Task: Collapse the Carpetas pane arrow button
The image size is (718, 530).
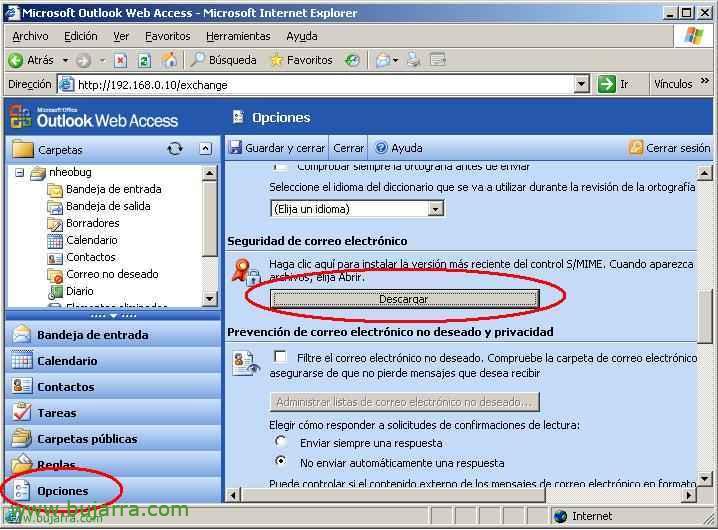Action: [x=206, y=149]
